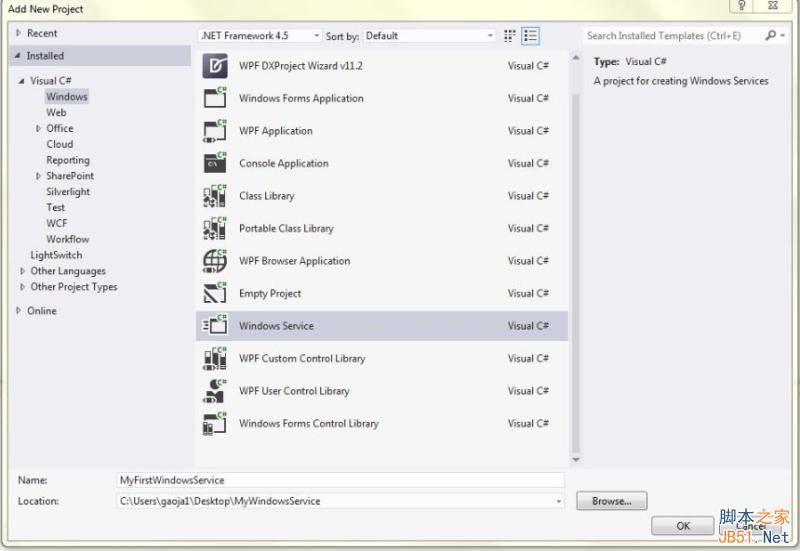Expand the Other Project Types node
The image size is (800, 551).
click(x=22, y=287)
